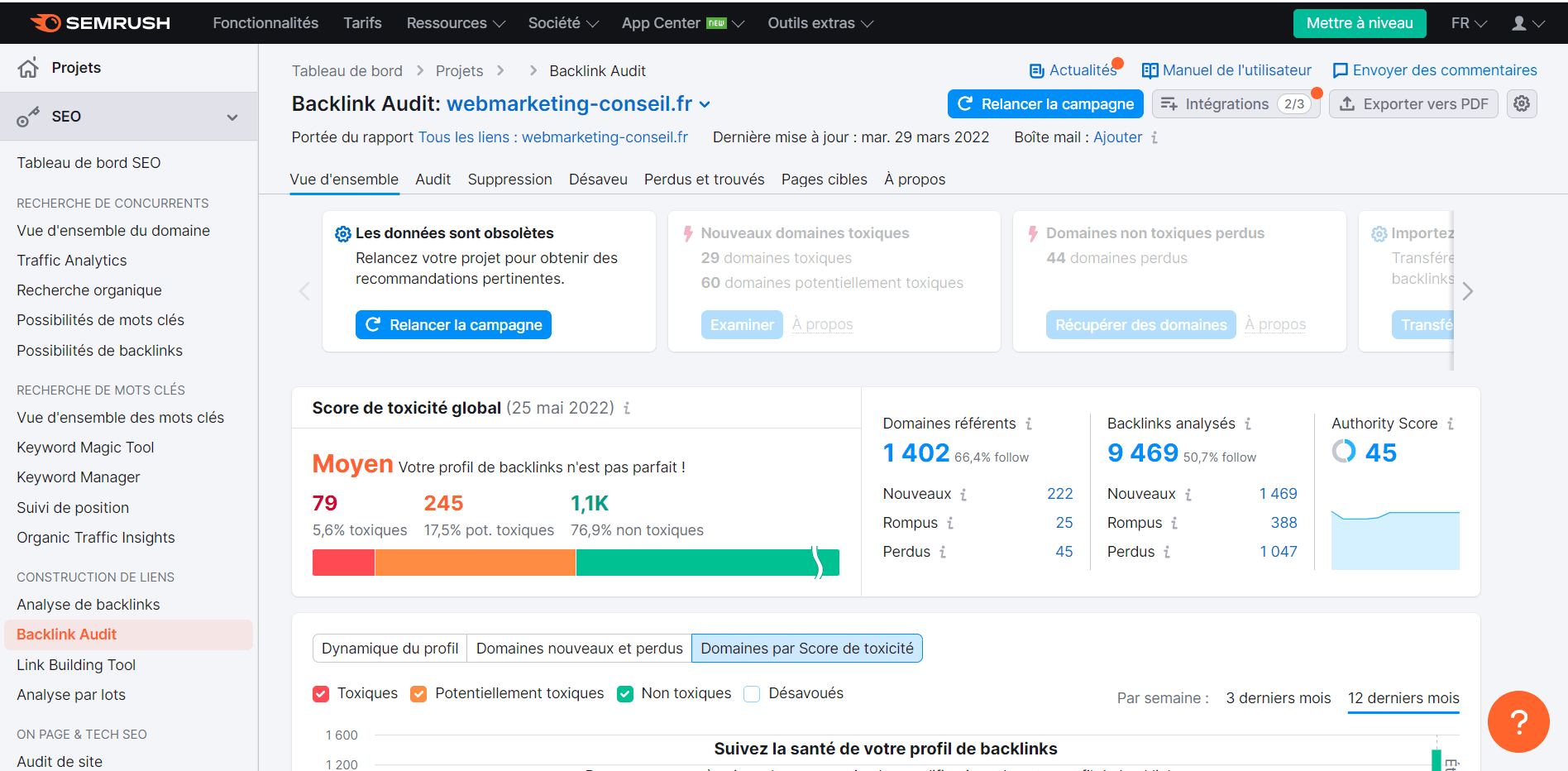Open settings gear next to Exporter vers PDF
The height and width of the screenshot is (771, 1568).
click(x=1522, y=103)
